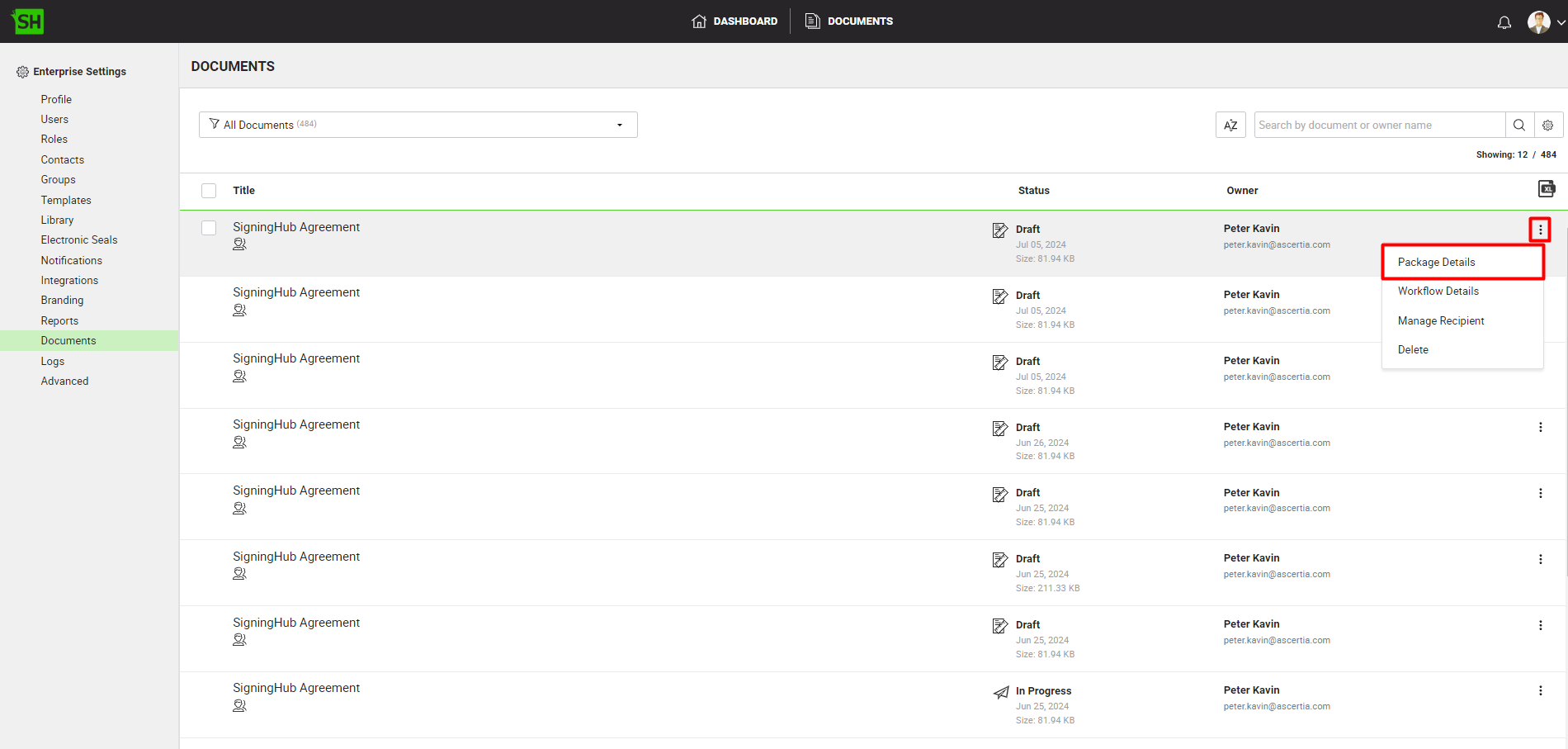This screenshot has height=749, width=1568.
Task: Tick the select-all checkbox beside Title
Action: 209,191
